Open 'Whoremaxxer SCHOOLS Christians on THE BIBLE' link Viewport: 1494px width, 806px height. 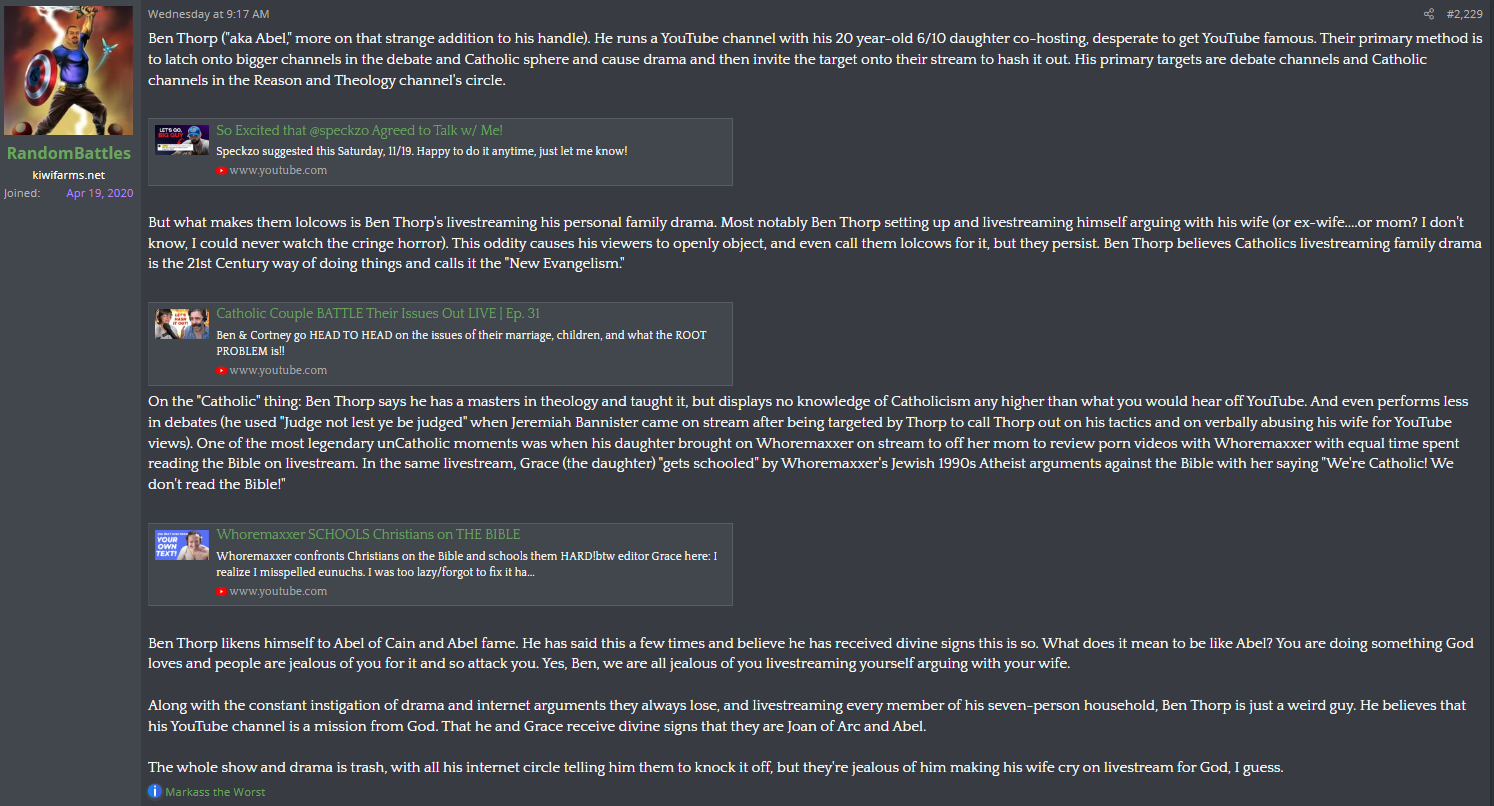(x=369, y=534)
